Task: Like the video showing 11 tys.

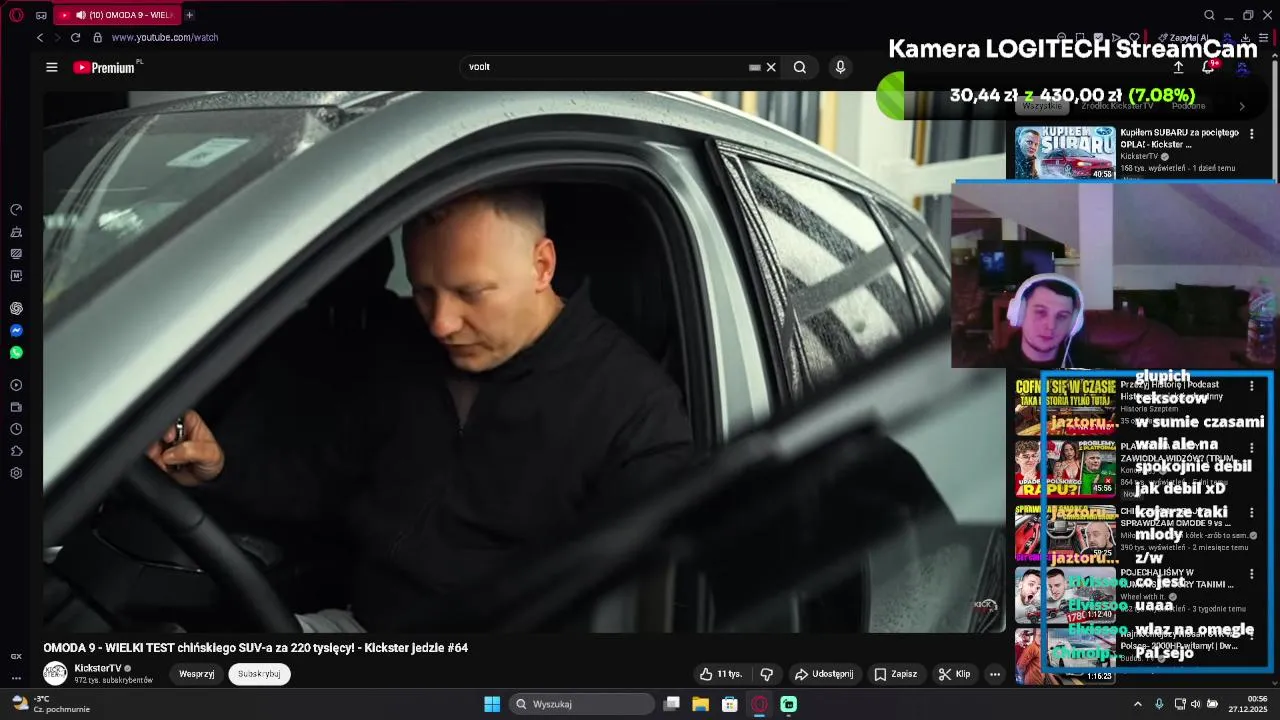Action: (x=720, y=674)
